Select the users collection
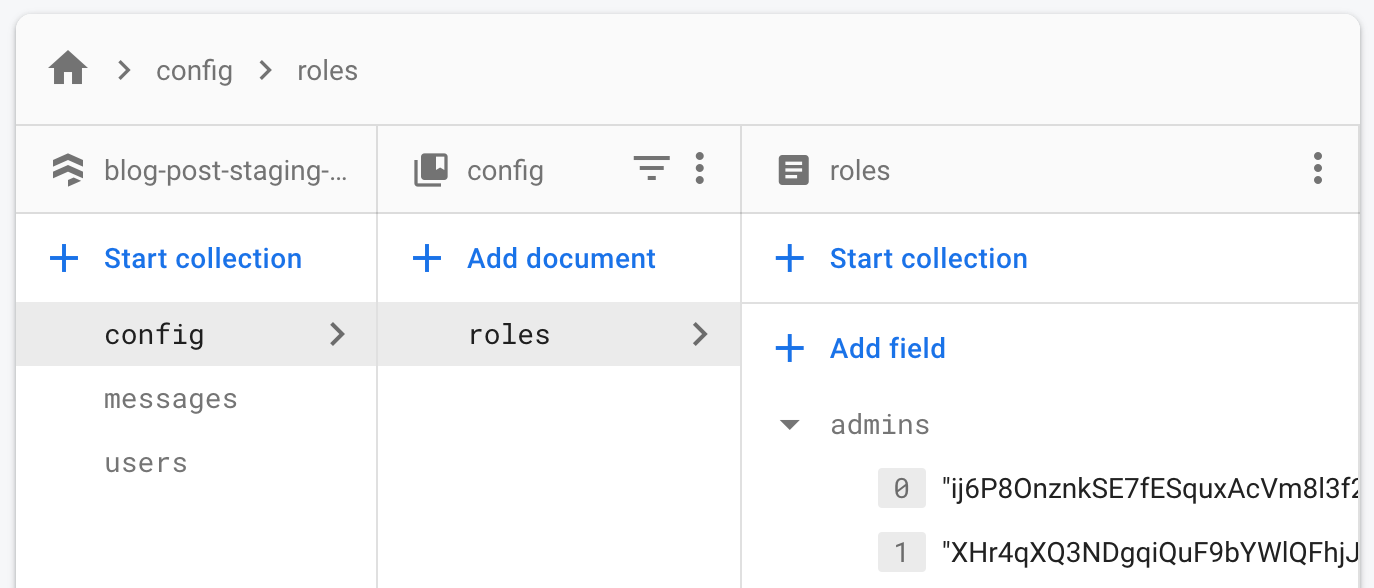The width and height of the screenshot is (1374, 588). click(146, 463)
